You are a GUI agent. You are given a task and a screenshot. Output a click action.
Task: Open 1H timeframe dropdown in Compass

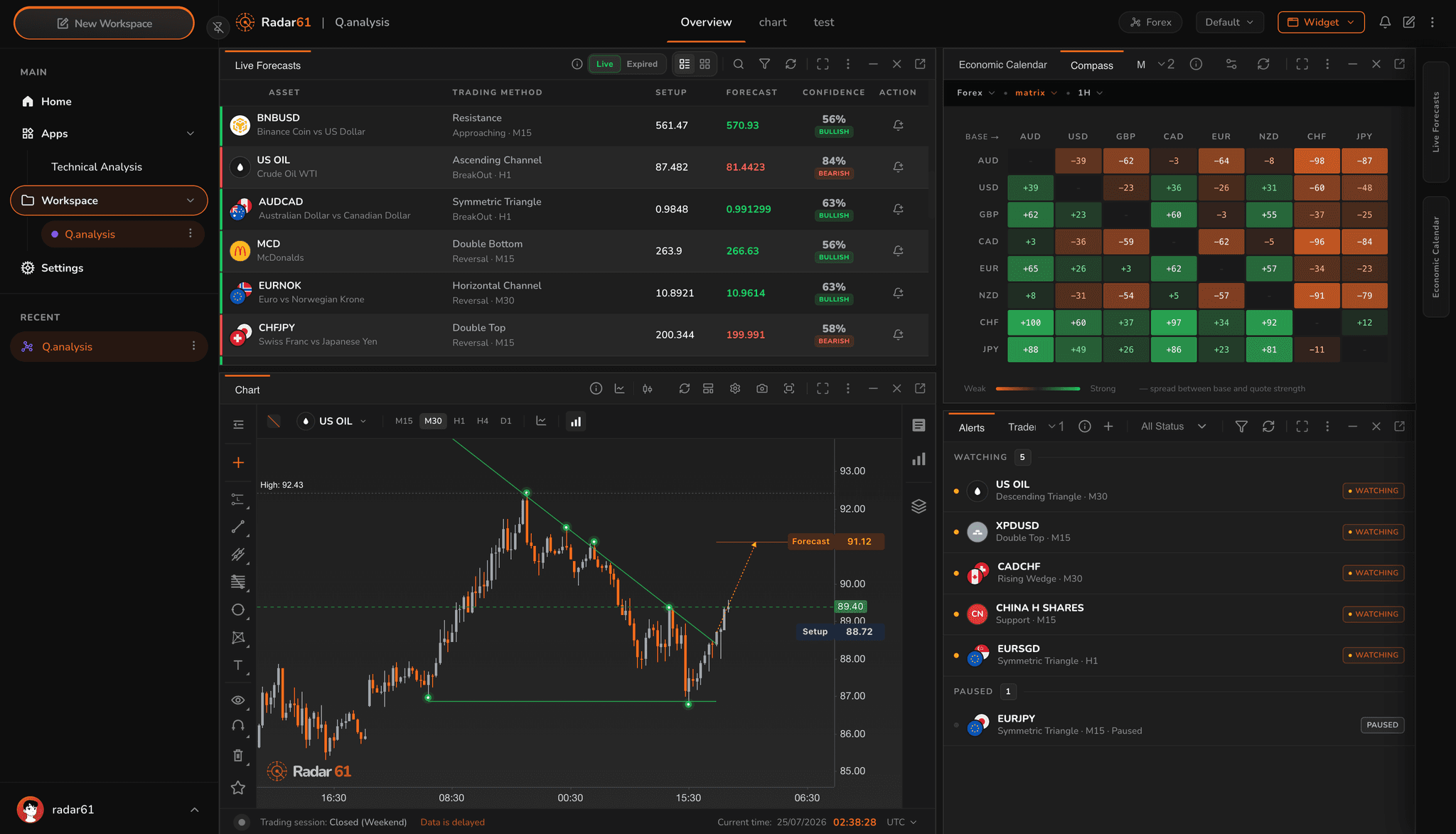[x=1090, y=93]
